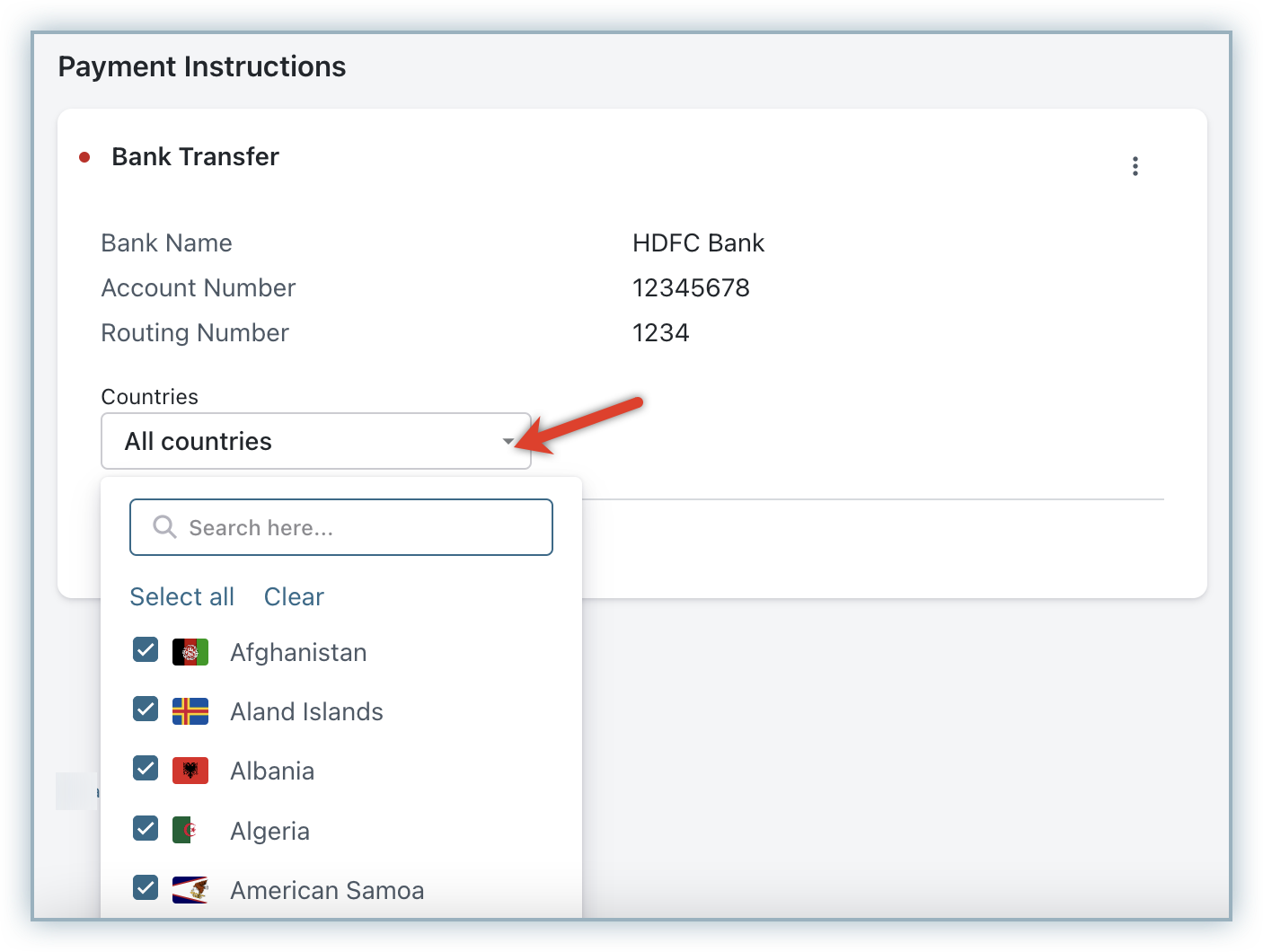Click the Algeria flag icon
This screenshot has width=1263, height=952.
(x=185, y=830)
